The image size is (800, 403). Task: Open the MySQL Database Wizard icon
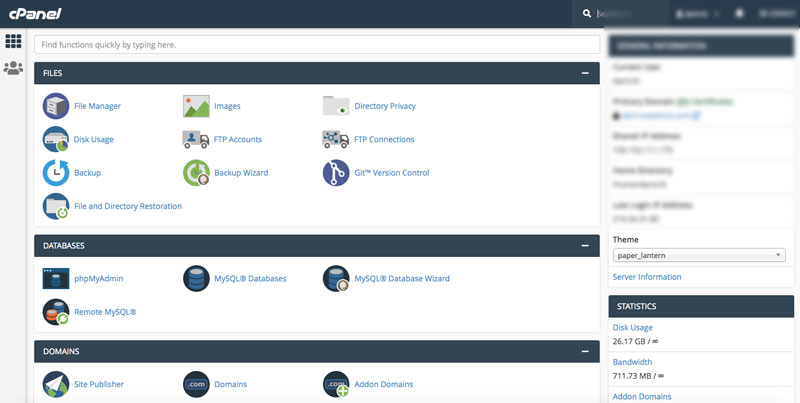(x=336, y=279)
